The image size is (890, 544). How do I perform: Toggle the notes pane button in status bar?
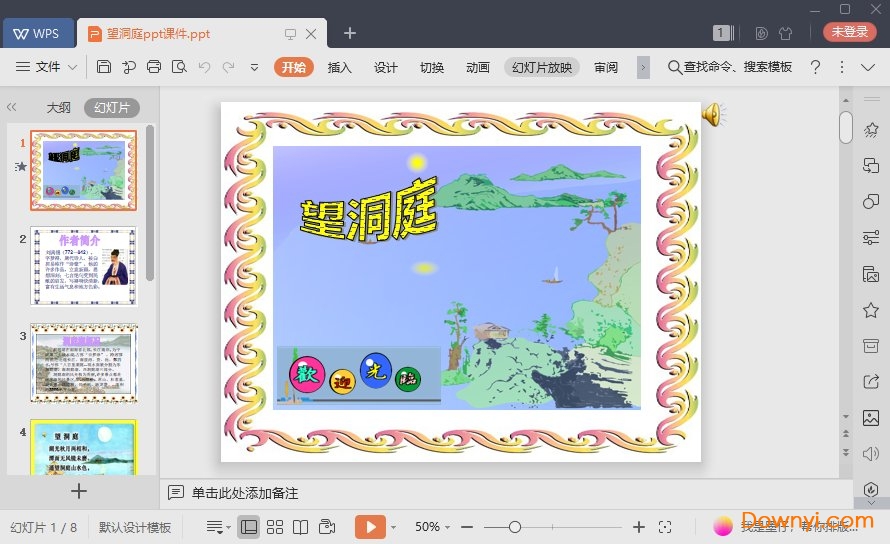[218, 527]
